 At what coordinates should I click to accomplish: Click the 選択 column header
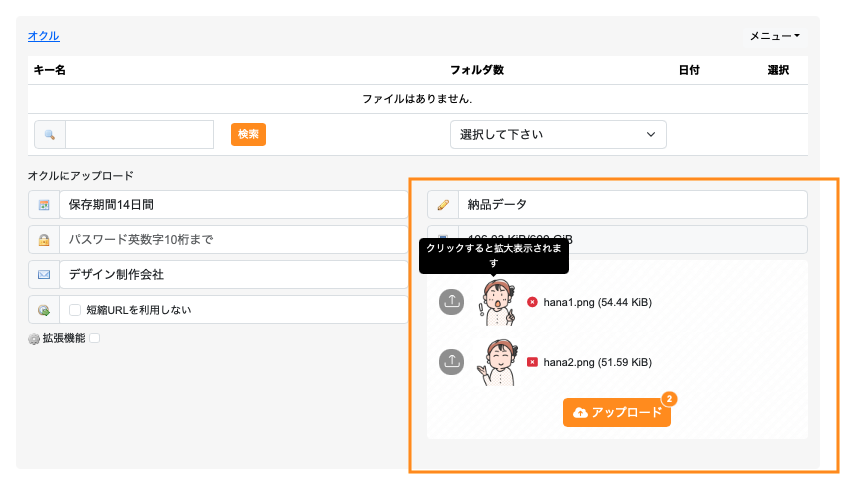point(778,70)
